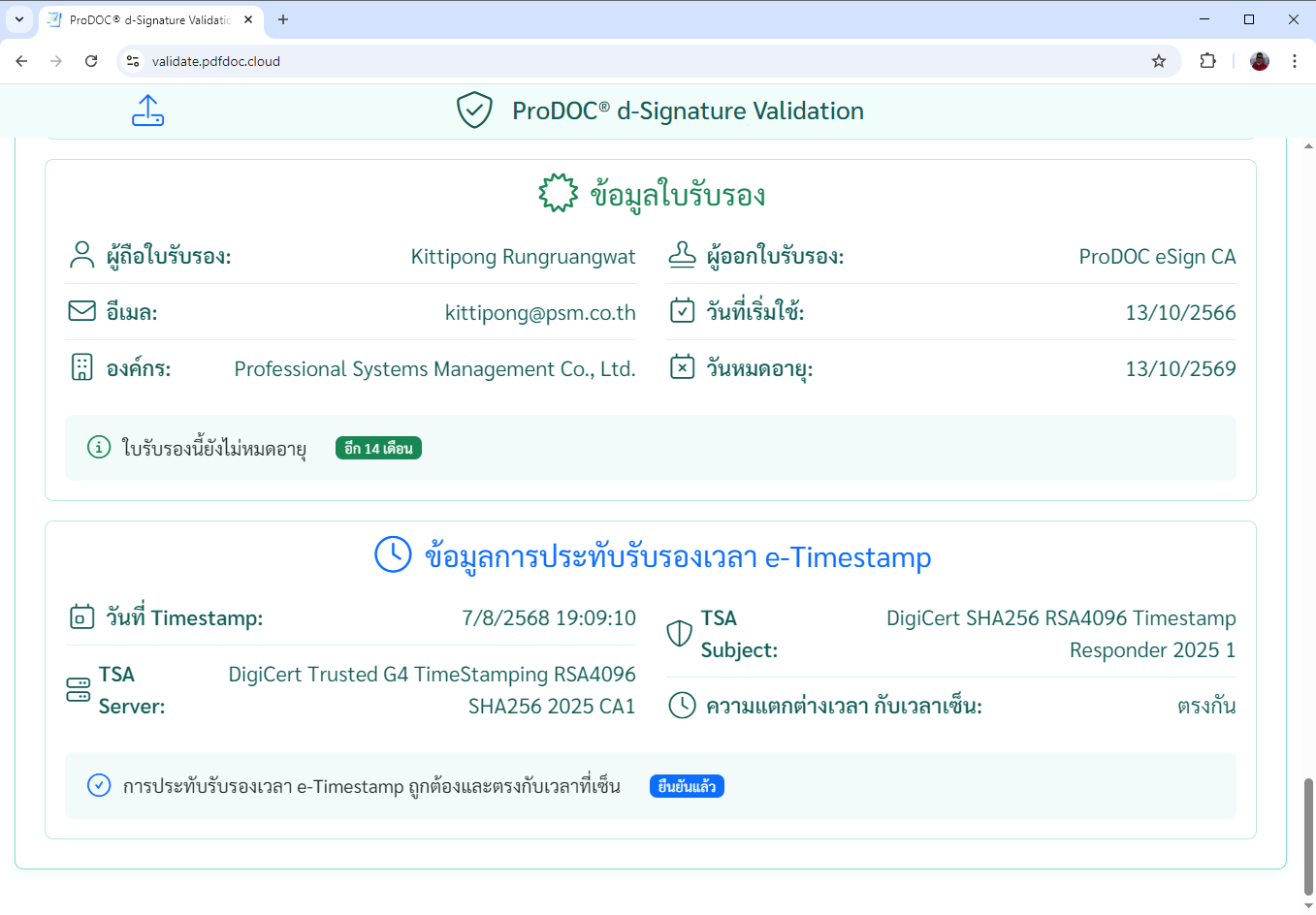Click the วันที่เริ่มใช้ label
The height and width of the screenshot is (915, 1316).
[755, 312]
